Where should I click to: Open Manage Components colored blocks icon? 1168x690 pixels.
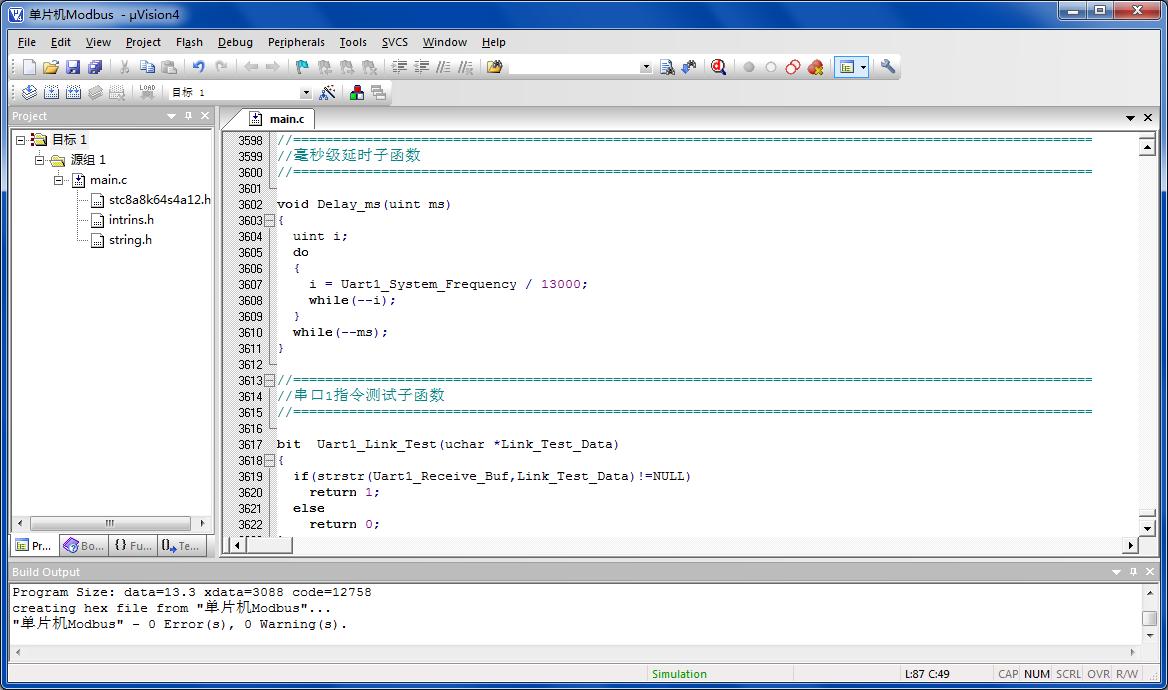357,92
